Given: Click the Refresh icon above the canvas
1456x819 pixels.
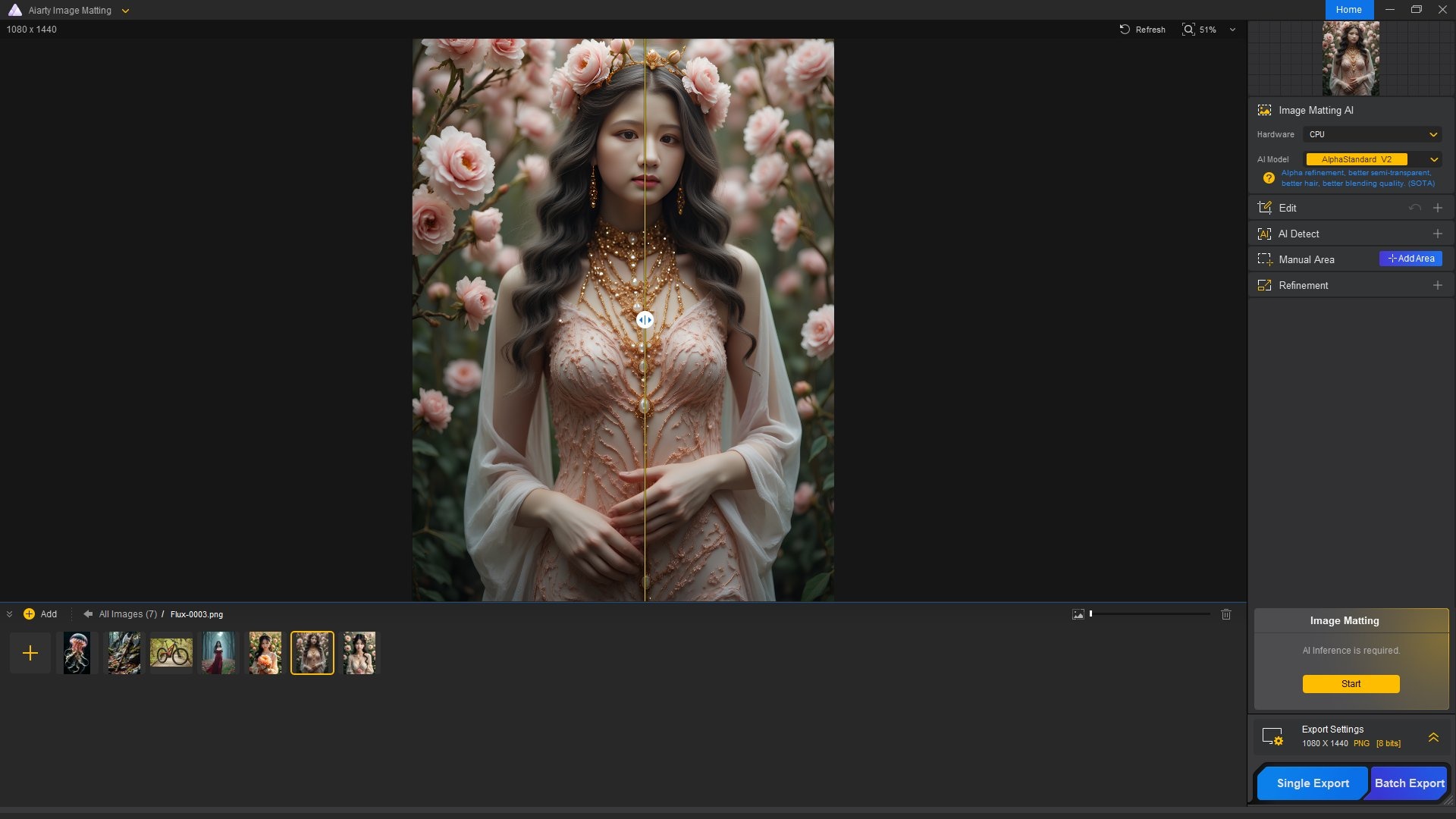Looking at the screenshot, I should [x=1125, y=30].
